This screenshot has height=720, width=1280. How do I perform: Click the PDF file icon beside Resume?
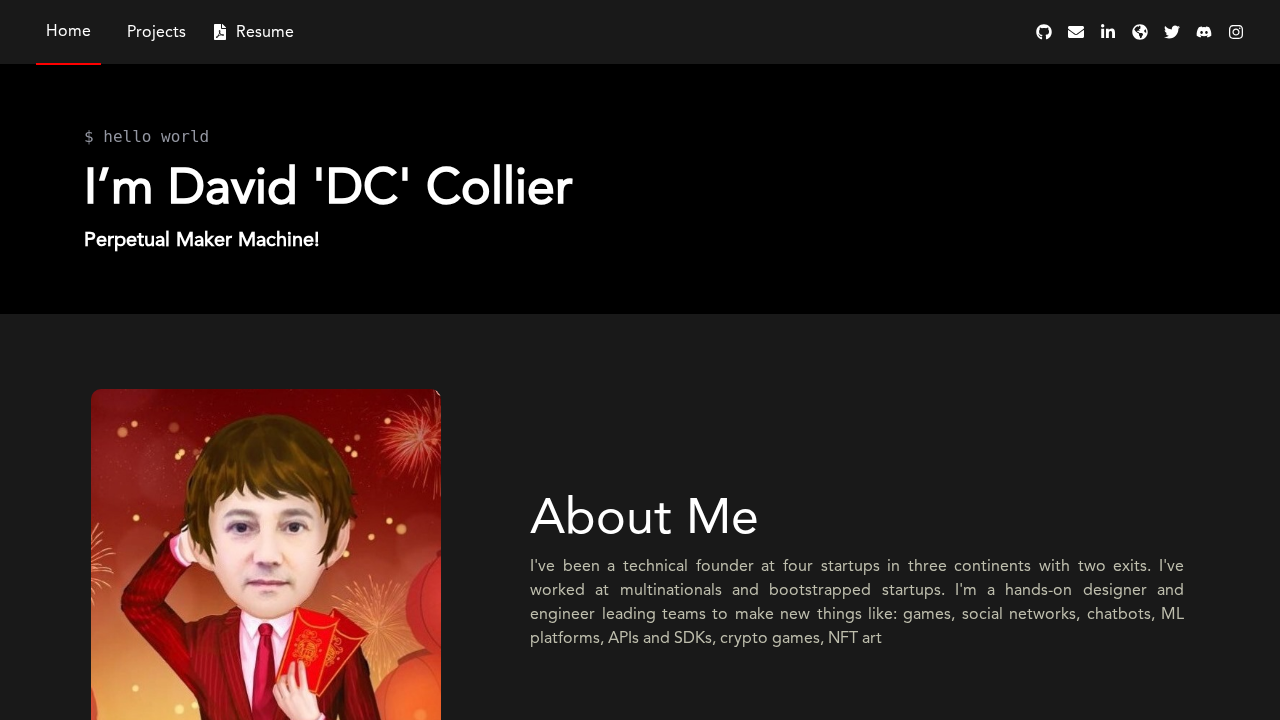coord(220,32)
